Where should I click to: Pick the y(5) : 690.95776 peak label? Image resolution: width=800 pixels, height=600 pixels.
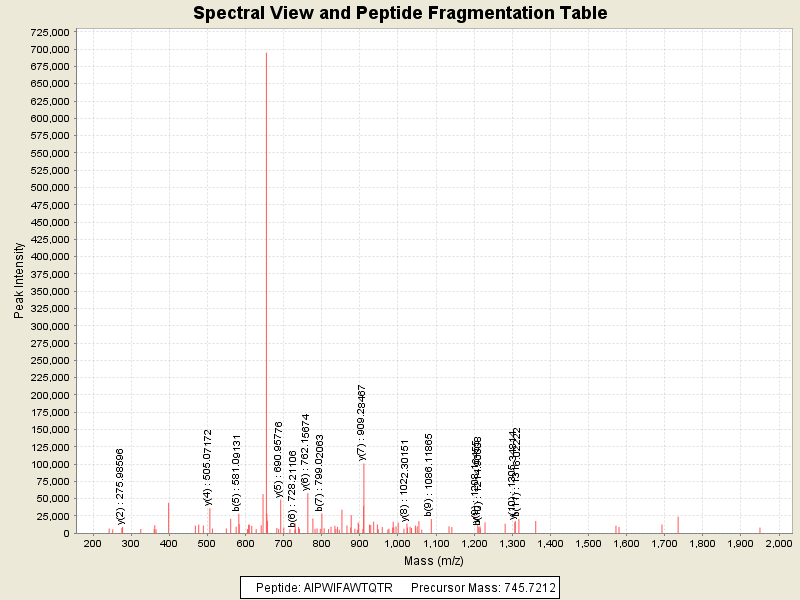279,459
